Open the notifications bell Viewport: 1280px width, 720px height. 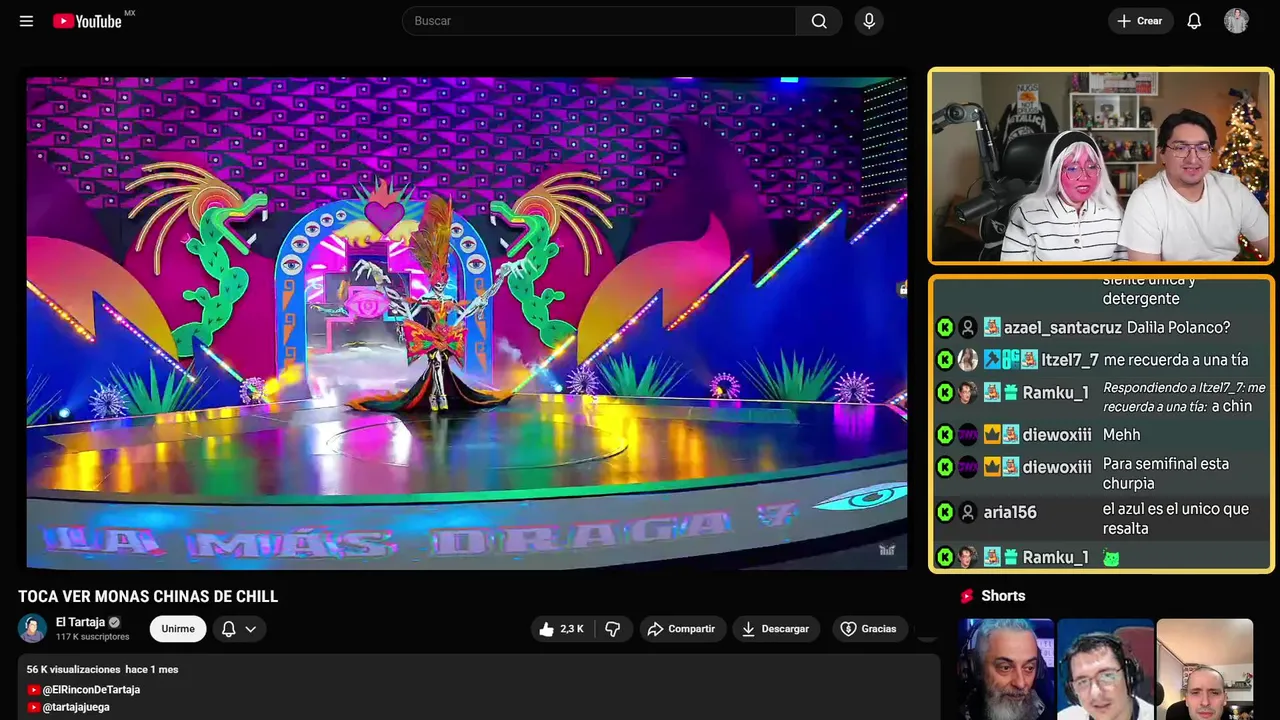point(1194,21)
